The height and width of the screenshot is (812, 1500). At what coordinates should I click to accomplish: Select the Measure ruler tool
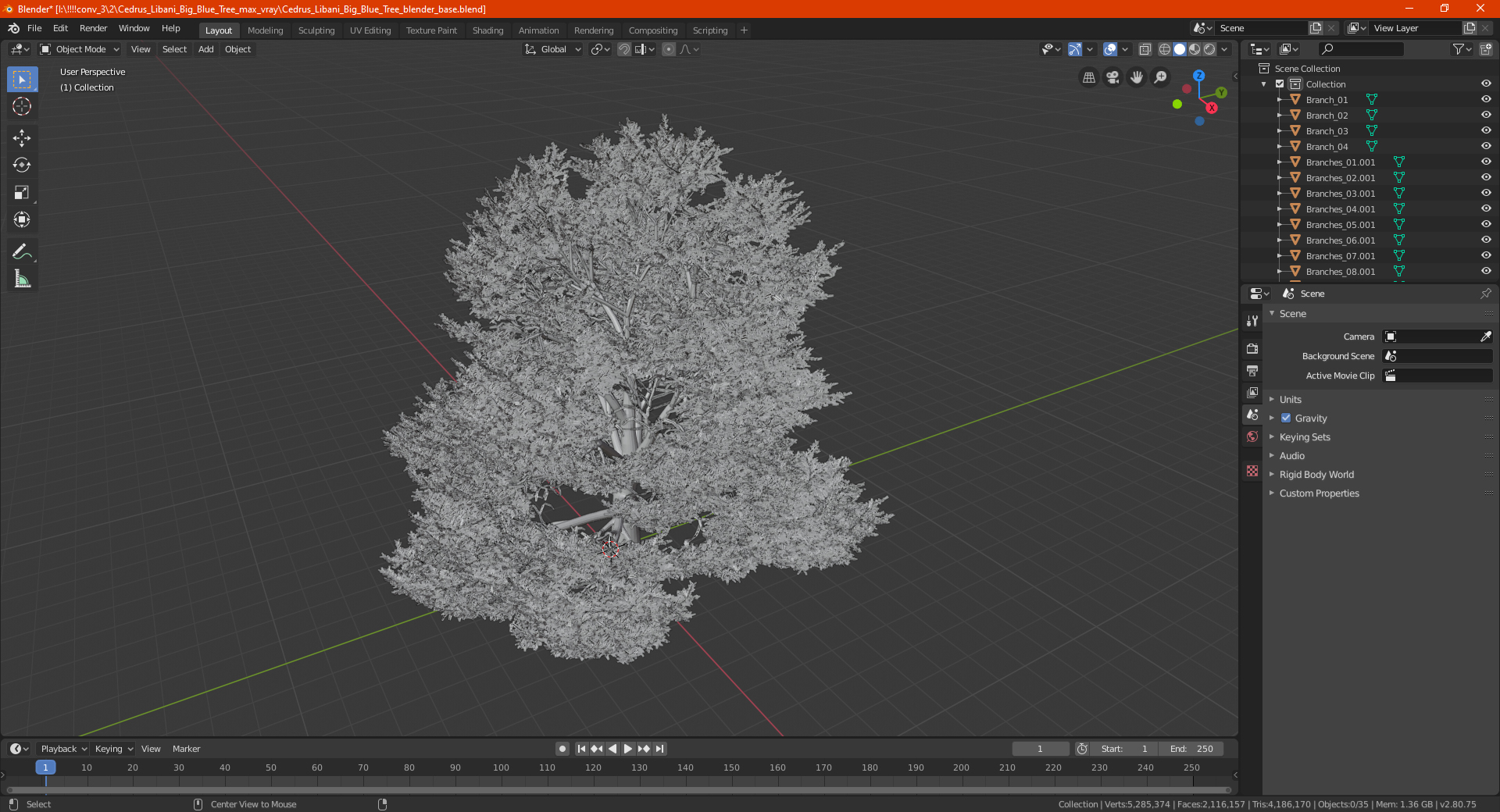coord(22,279)
